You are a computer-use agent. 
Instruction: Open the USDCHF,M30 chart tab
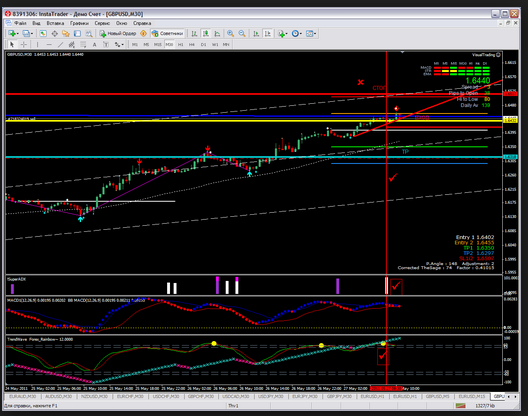(165, 396)
